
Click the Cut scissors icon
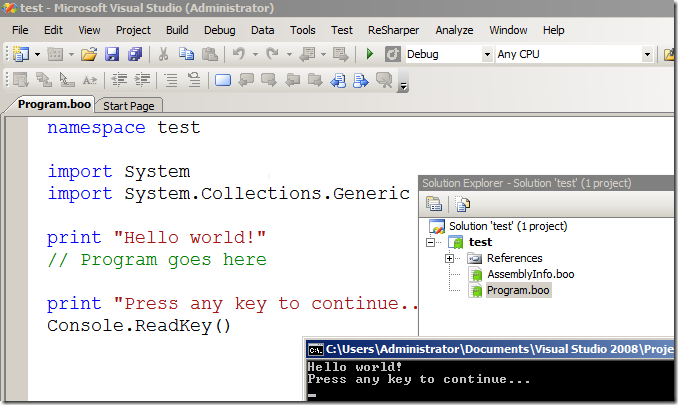point(163,54)
